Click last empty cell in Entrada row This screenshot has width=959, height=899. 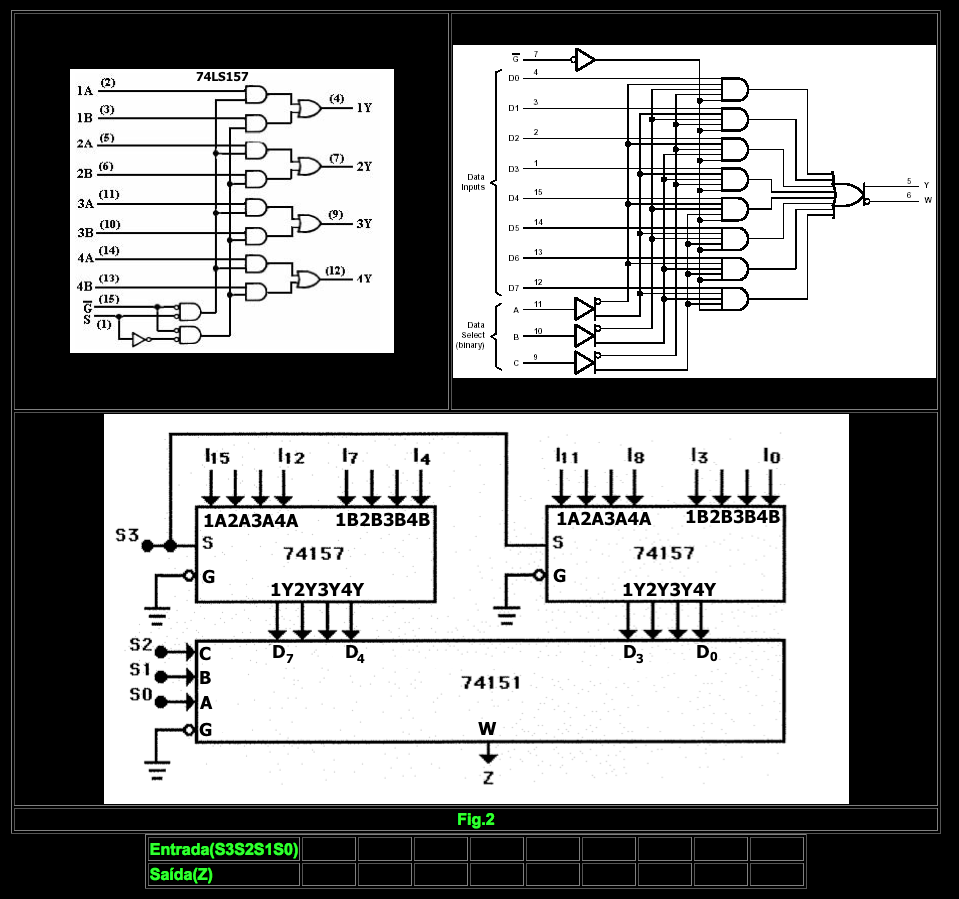point(777,849)
